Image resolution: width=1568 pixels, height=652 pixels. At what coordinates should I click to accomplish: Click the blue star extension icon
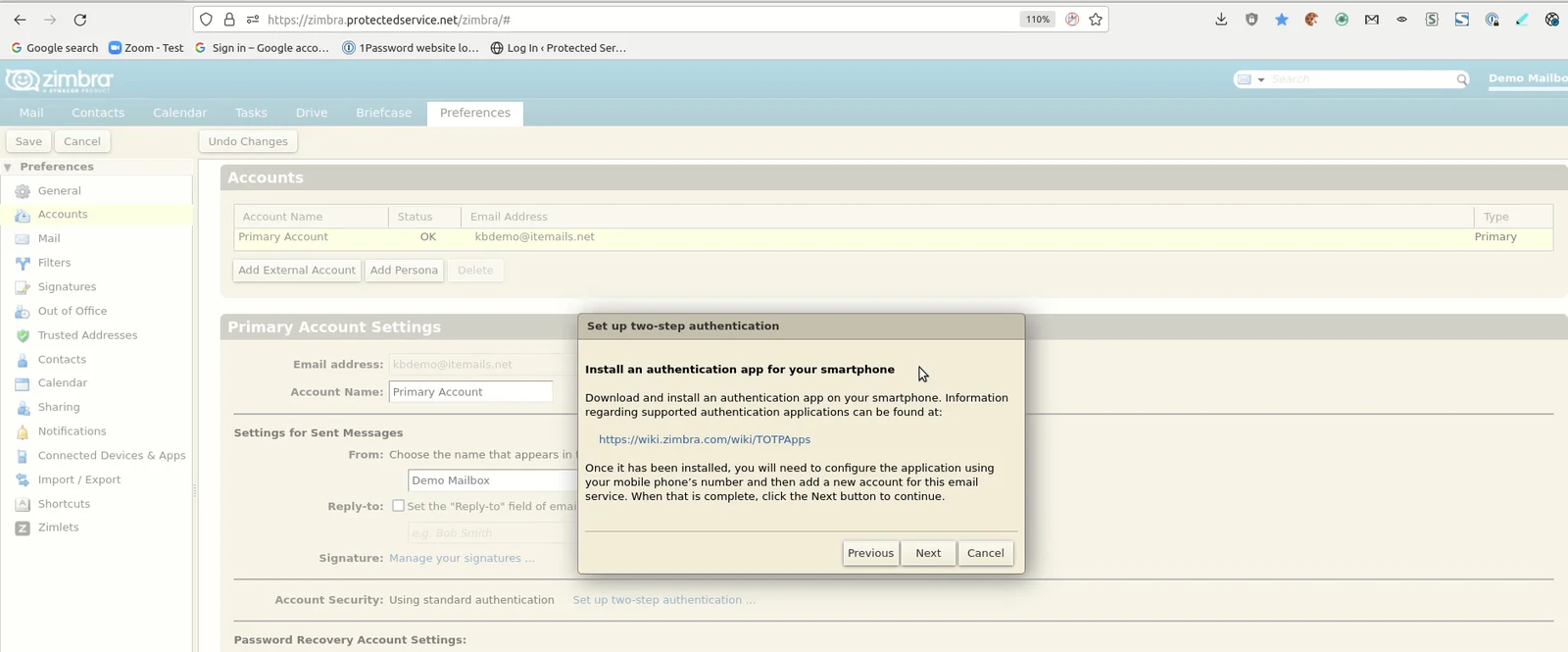pyautogui.click(x=1282, y=20)
